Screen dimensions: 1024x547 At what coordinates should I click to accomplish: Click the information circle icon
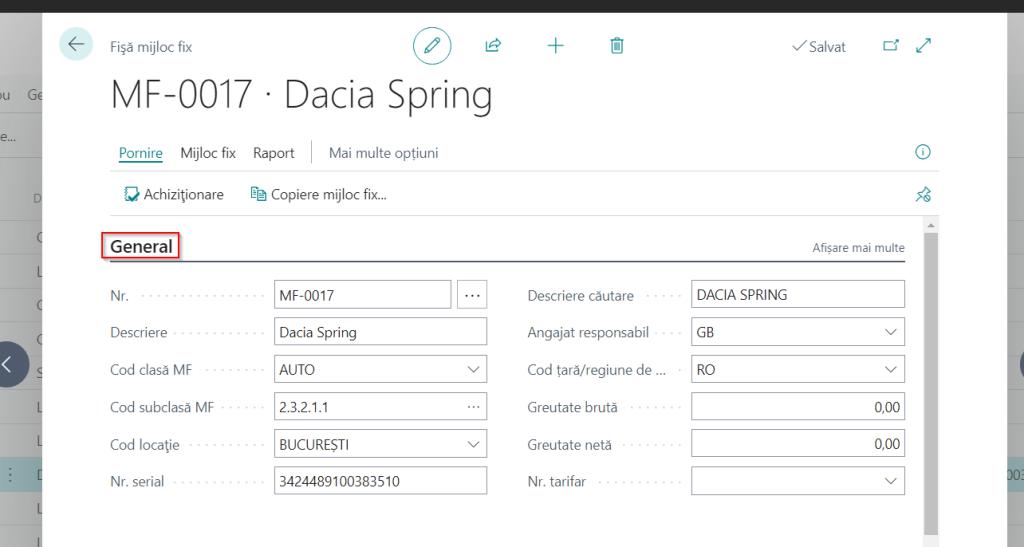pos(923,153)
